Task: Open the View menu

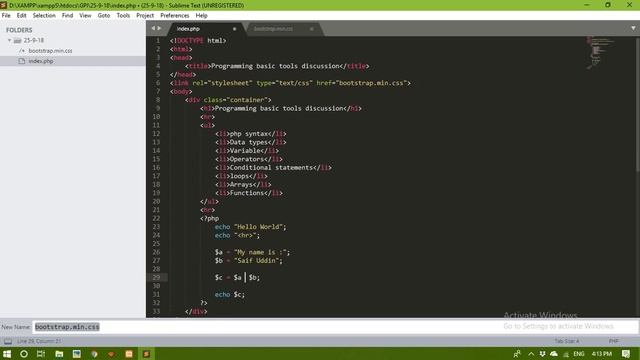Action: pyautogui.click(x=85, y=16)
